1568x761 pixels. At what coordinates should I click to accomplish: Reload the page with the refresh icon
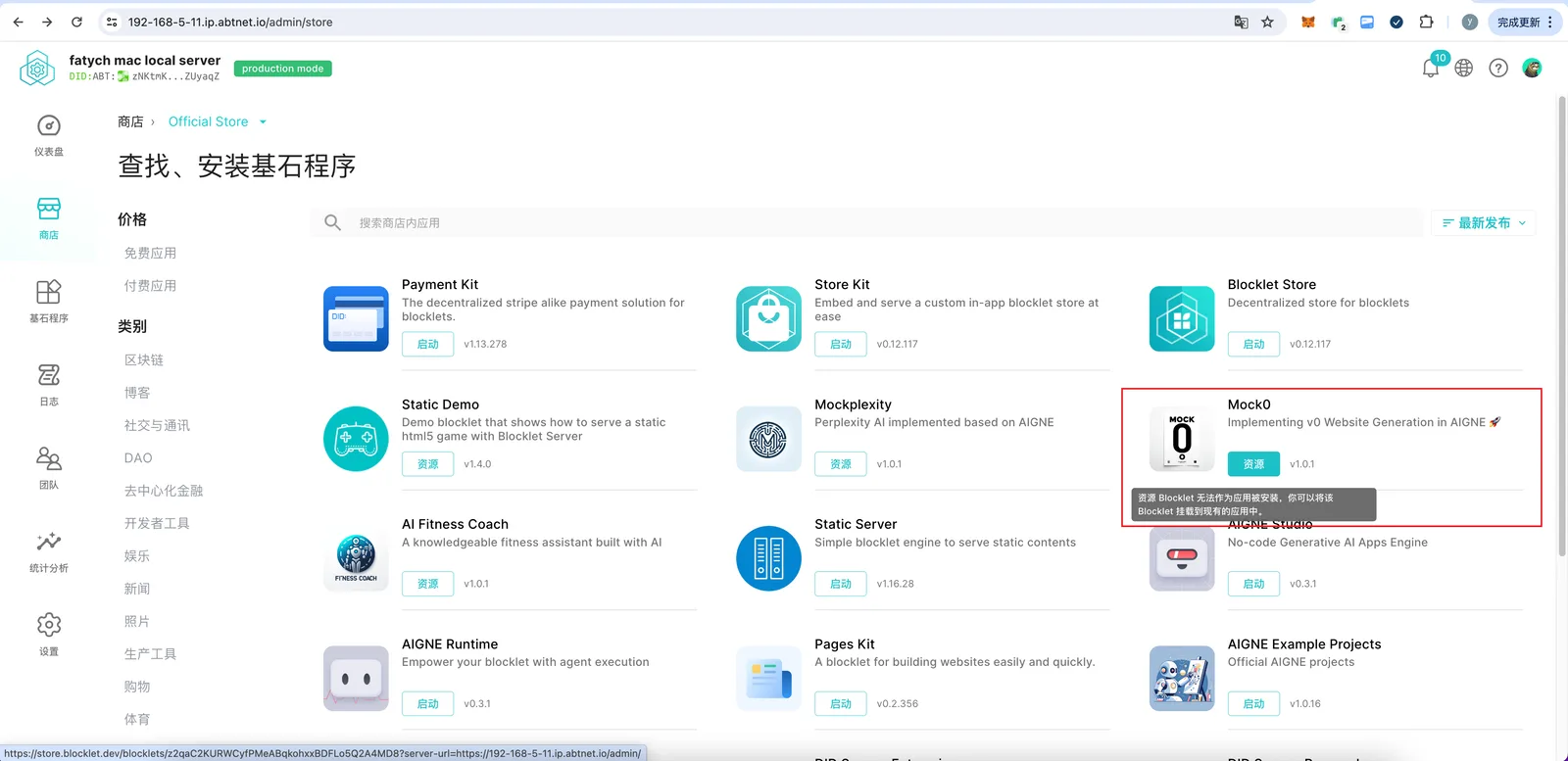[76, 22]
